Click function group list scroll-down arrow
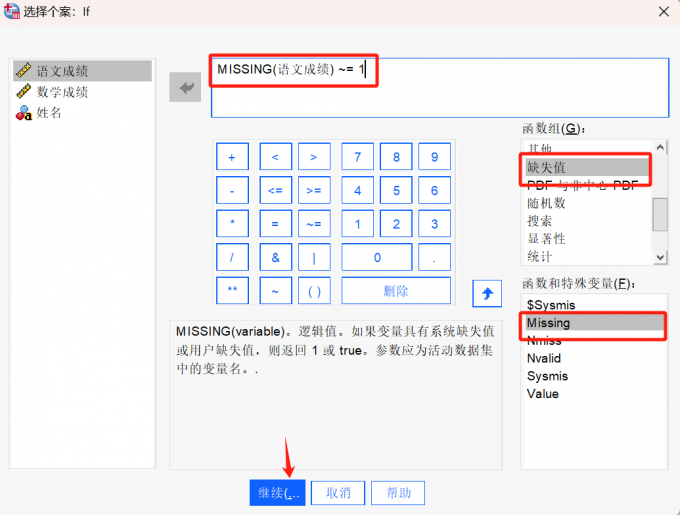This screenshot has width=680, height=515. [x=660, y=258]
